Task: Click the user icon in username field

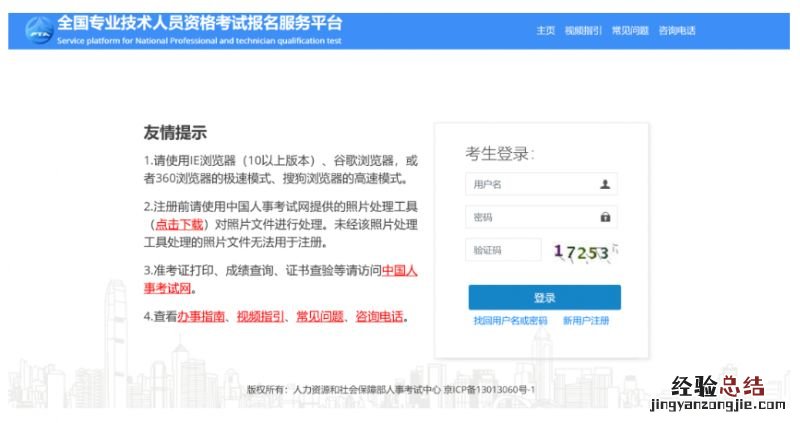Action: point(605,184)
